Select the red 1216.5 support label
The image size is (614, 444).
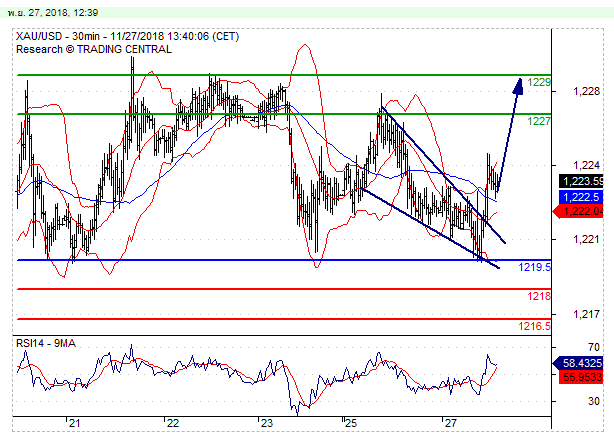click(535, 326)
